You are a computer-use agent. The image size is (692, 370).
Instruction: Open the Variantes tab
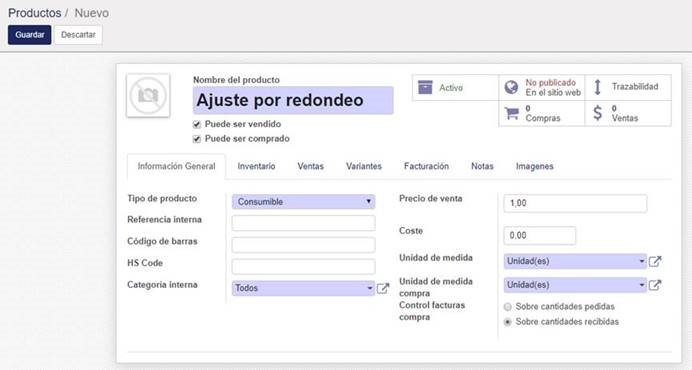click(x=364, y=166)
